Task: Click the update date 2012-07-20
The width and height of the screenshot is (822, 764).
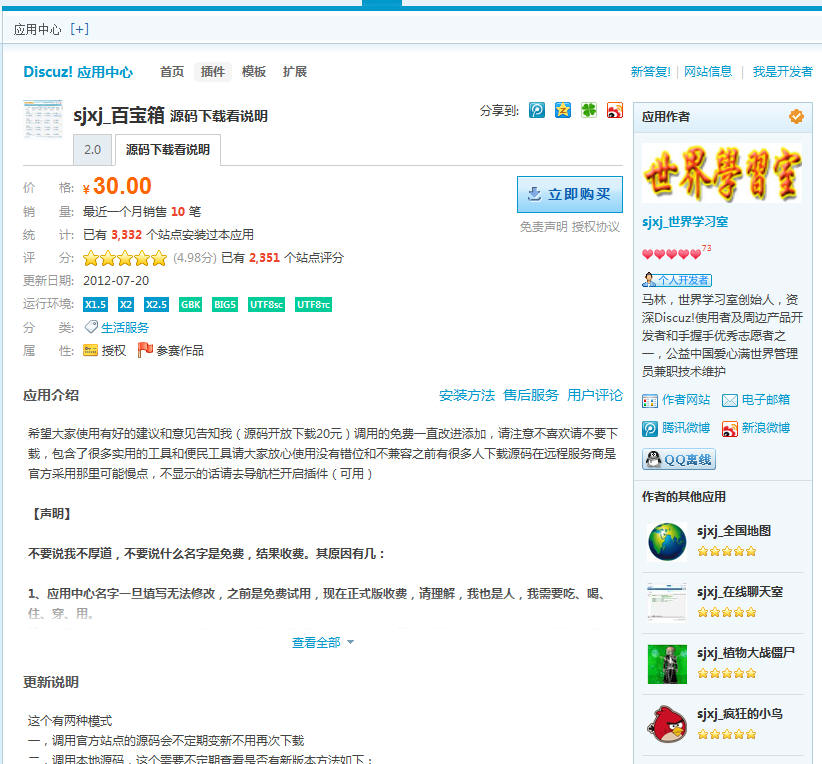Action: point(116,281)
